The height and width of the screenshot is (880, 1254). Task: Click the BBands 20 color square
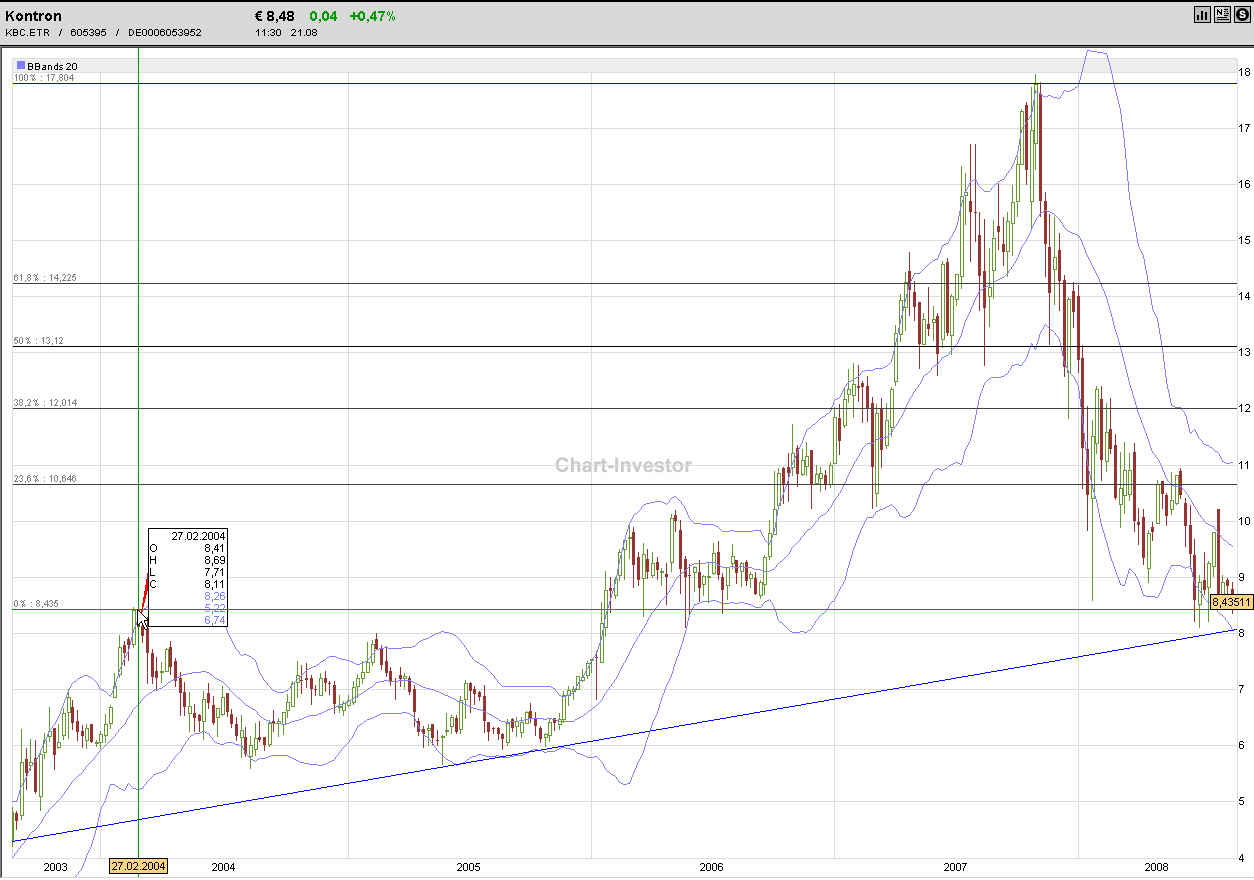pos(21,66)
